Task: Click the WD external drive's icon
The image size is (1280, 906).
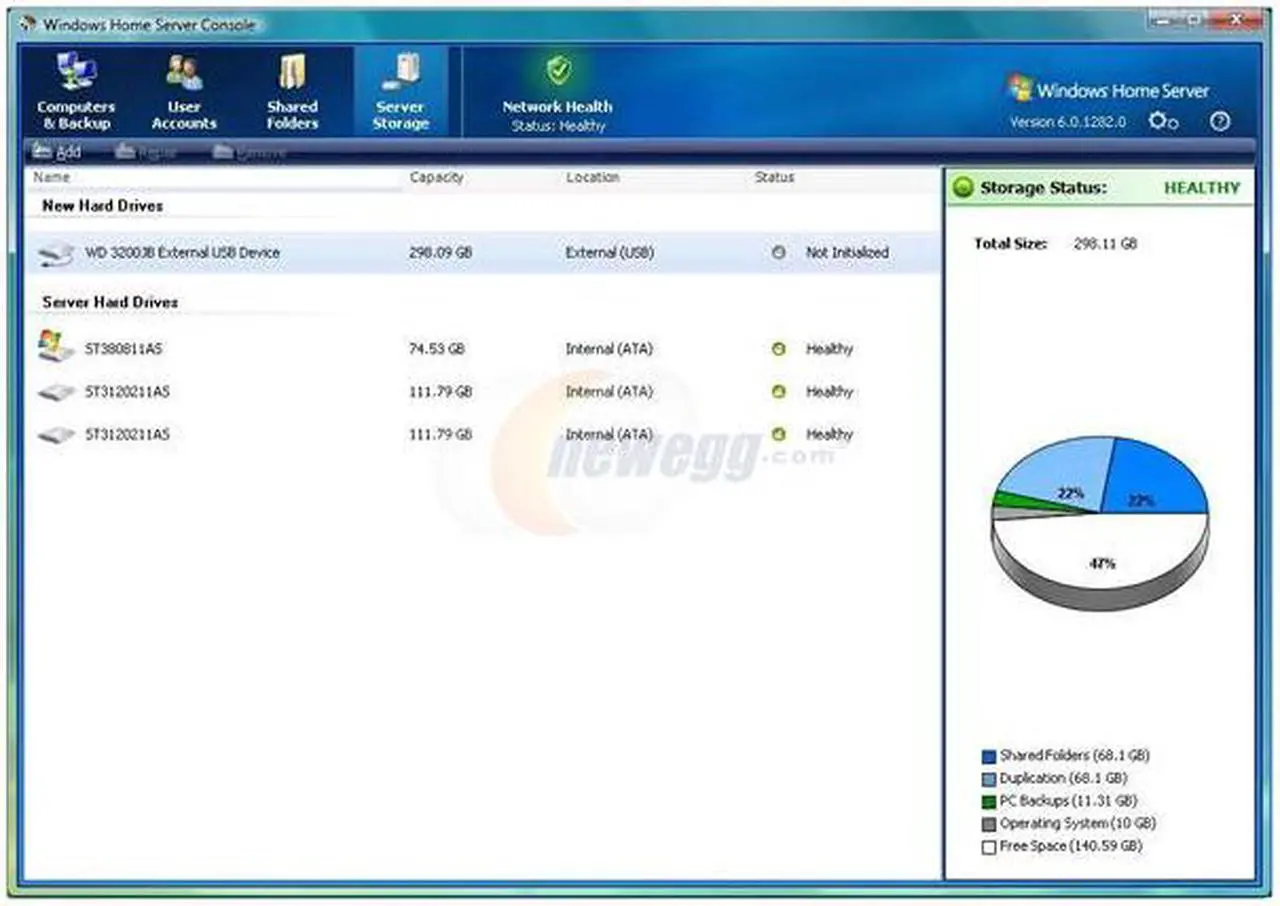Action: [55, 253]
